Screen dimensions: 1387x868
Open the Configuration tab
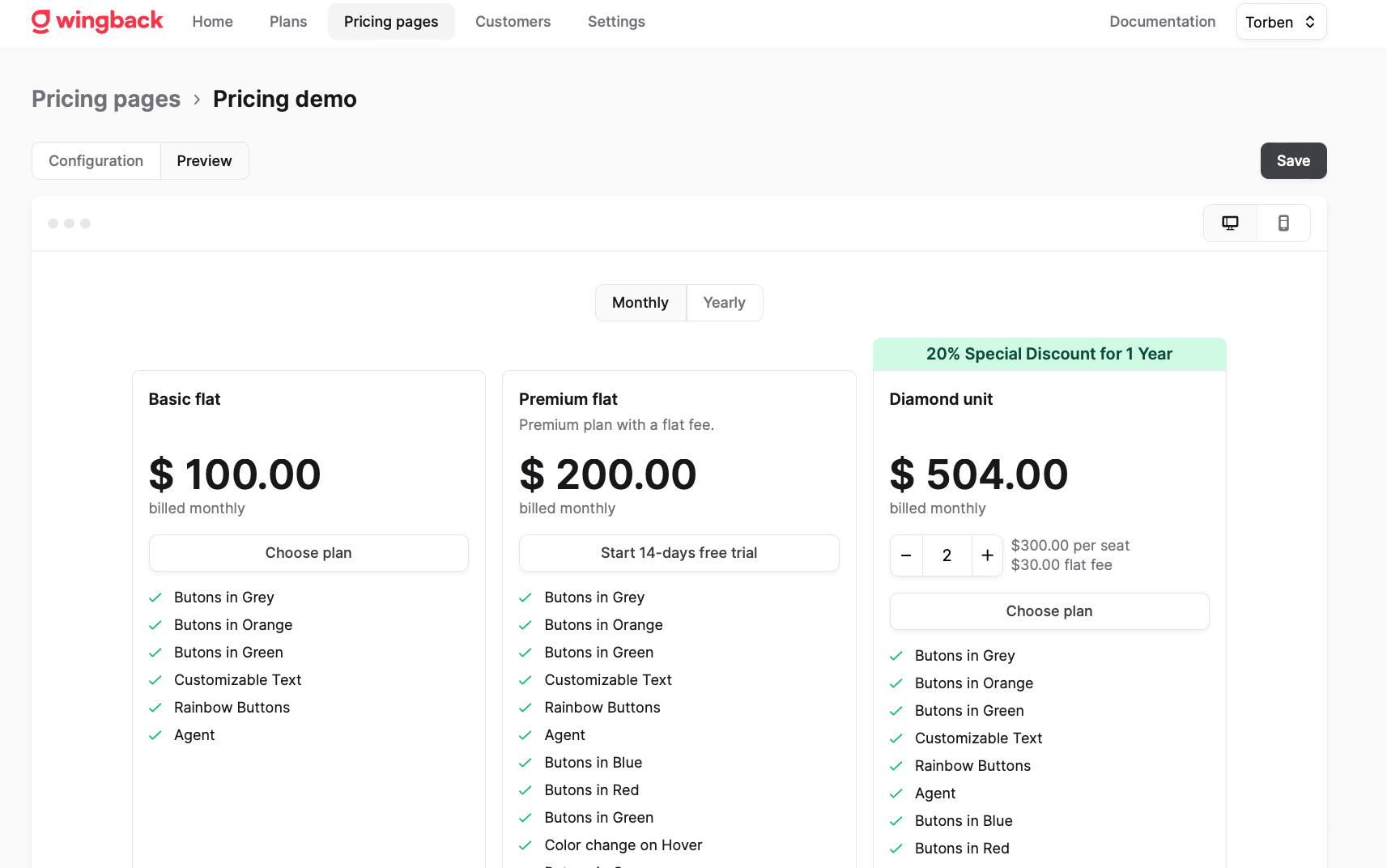(96, 161)
